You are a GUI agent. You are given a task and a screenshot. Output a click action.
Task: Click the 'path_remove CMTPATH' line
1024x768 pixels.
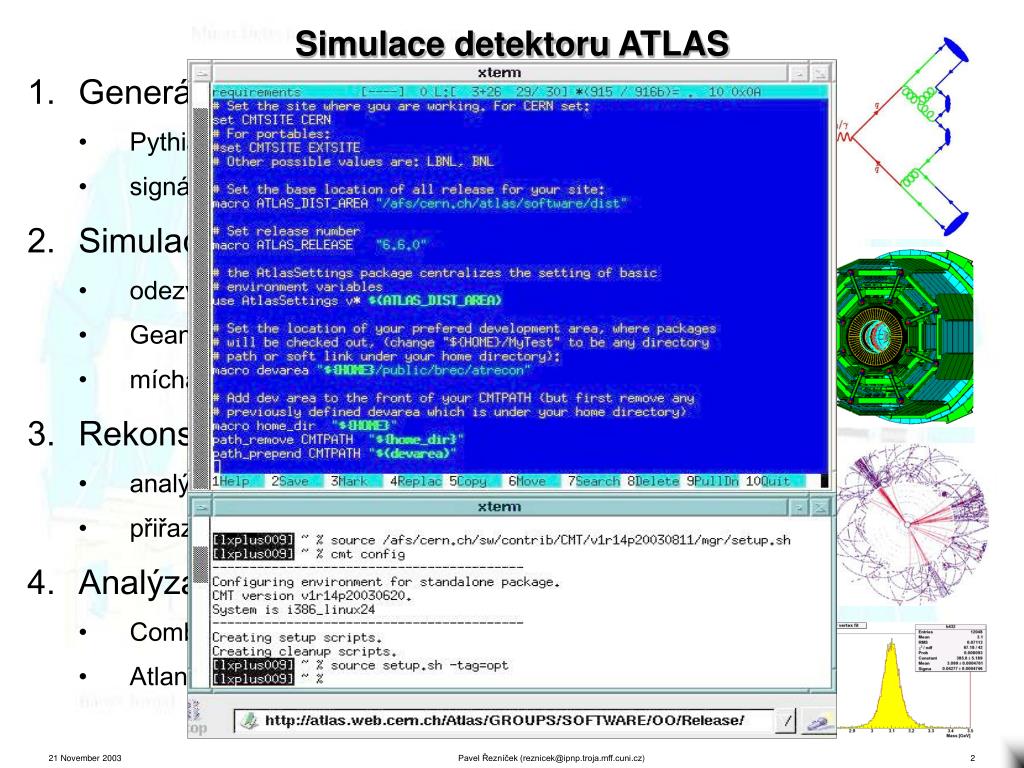tap(338, 440)
